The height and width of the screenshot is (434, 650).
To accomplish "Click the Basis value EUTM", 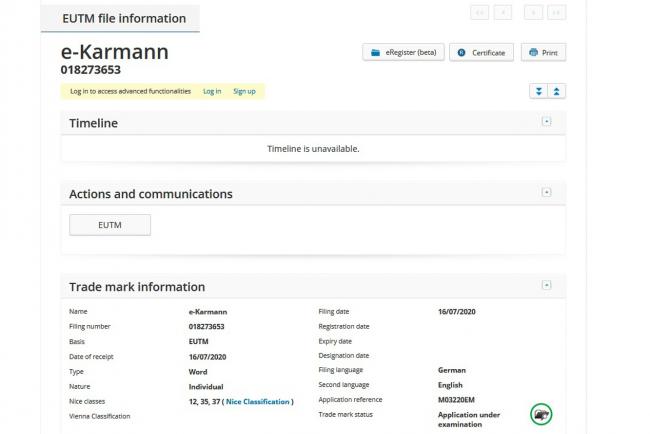I will [x=198, y=342].
